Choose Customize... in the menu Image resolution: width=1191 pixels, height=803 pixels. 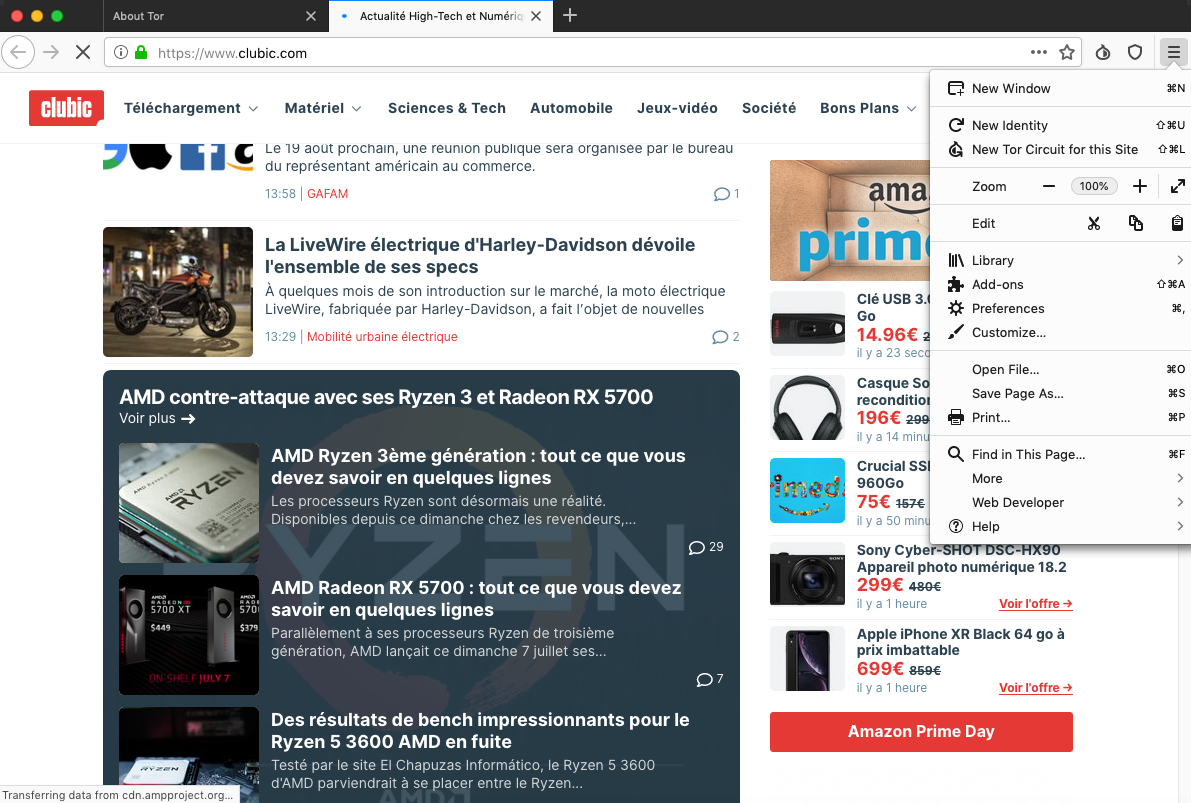[x=1060, y=333]
